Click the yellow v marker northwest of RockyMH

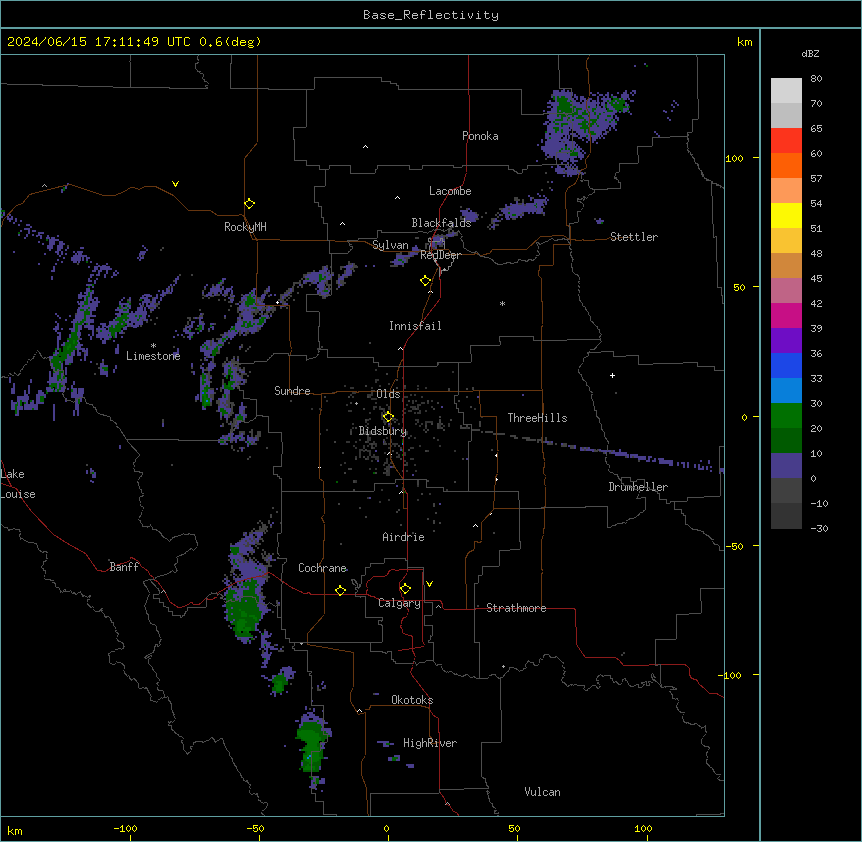click(175, 184)
